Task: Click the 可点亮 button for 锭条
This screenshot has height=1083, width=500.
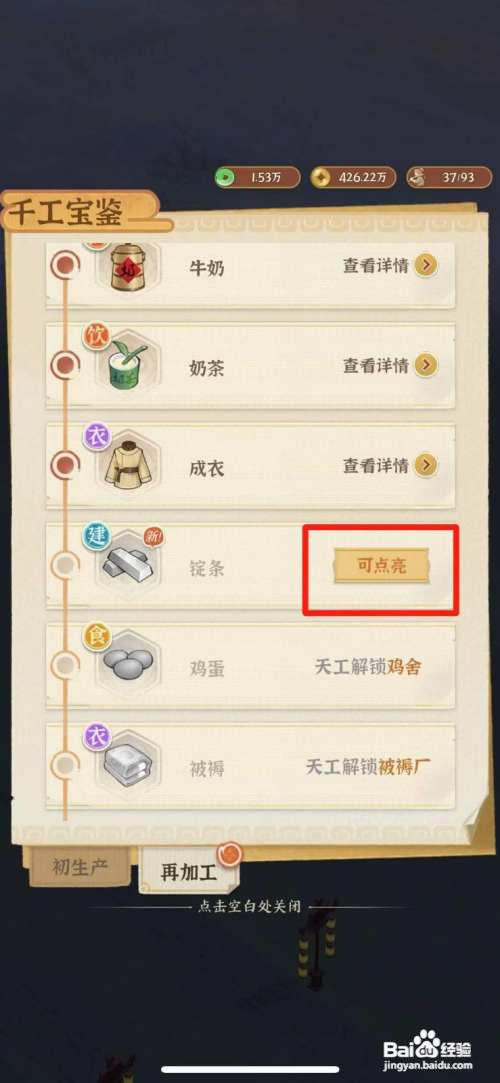Action: click(381, 566)
